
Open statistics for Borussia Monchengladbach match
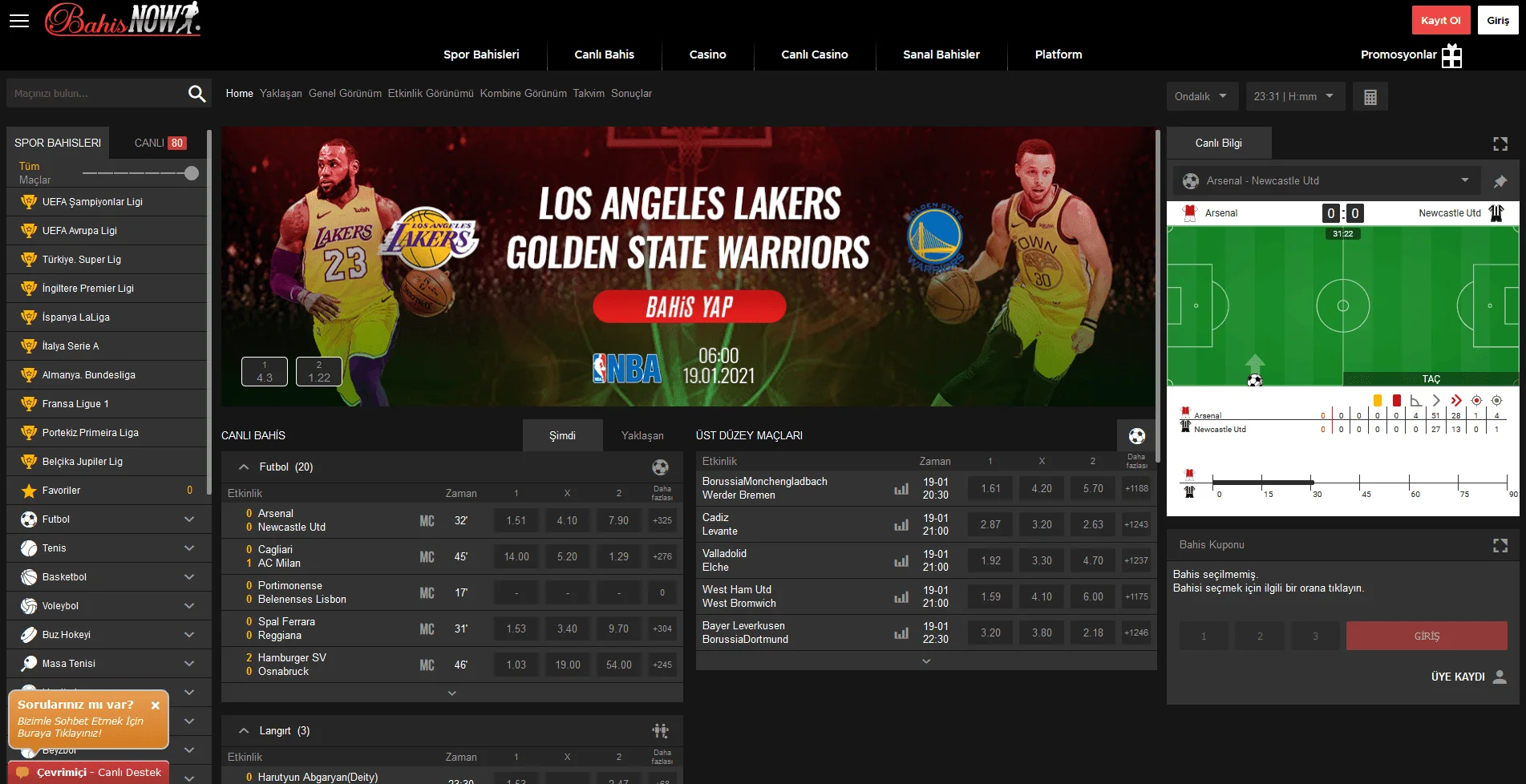(902, 488)
